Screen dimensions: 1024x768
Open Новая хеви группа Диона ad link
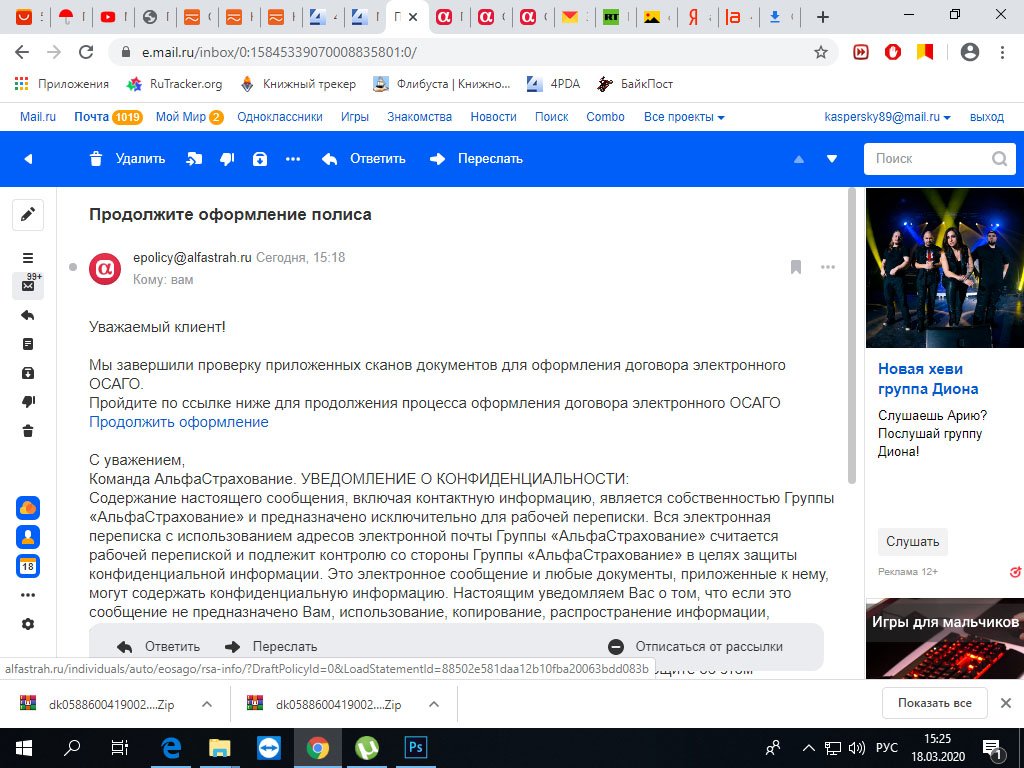coord(928,379)
